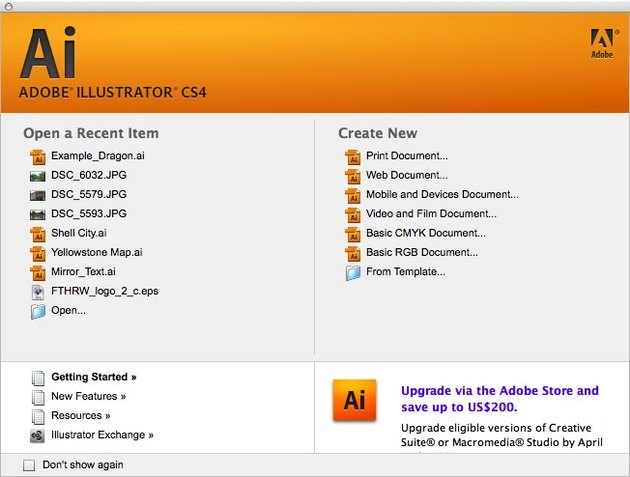Create a new document From Template
Viewport: 630px width, 477px height.
[x=406, y=272]
